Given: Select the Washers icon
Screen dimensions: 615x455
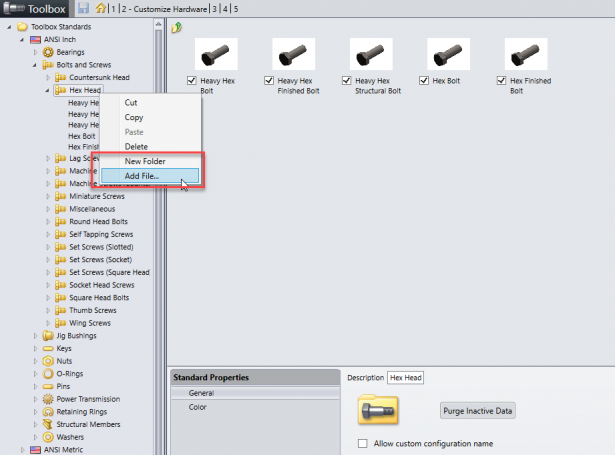Looking at the screenshot, I should pos(48,437).
